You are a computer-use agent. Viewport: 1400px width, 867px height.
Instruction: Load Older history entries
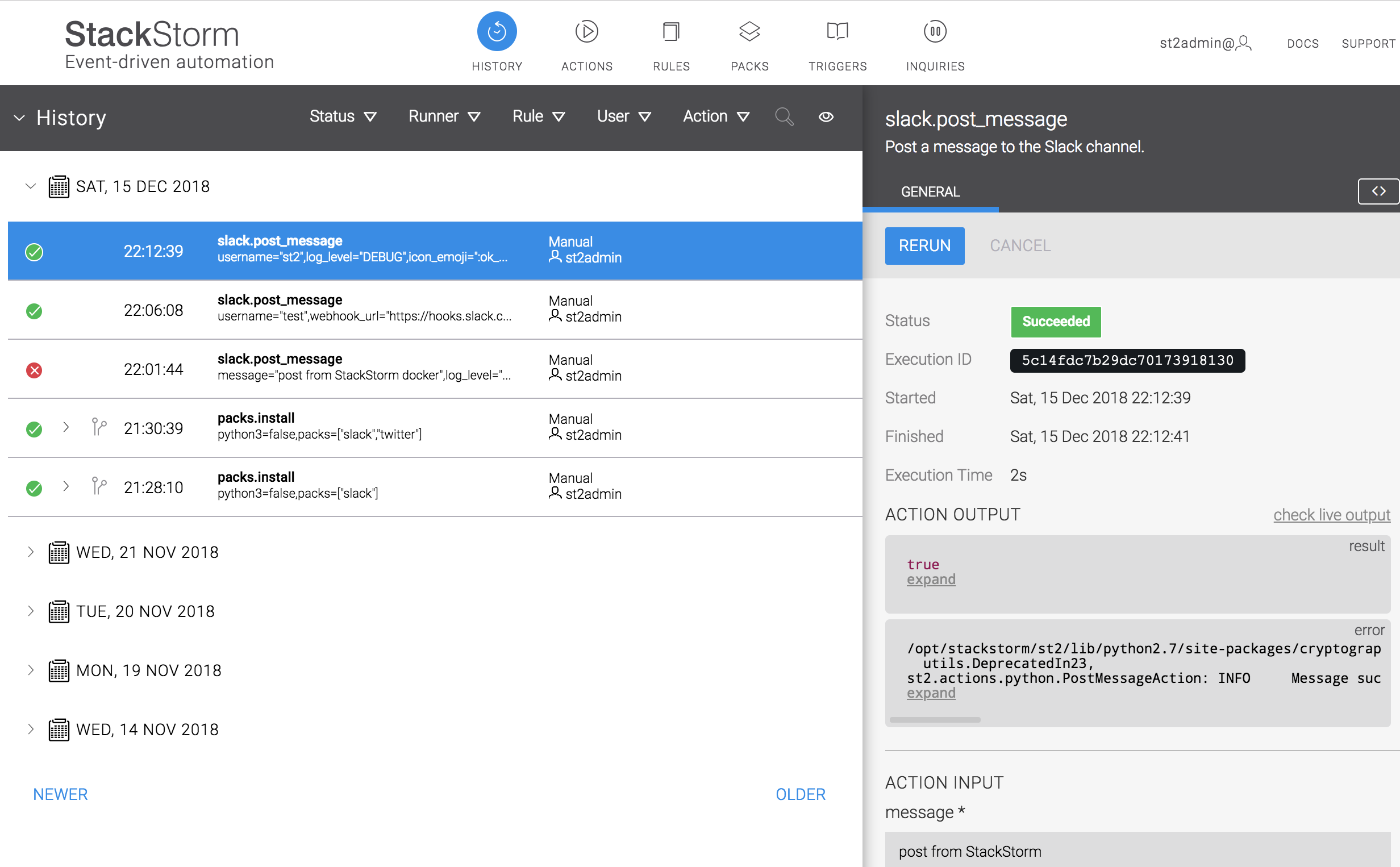800,794
